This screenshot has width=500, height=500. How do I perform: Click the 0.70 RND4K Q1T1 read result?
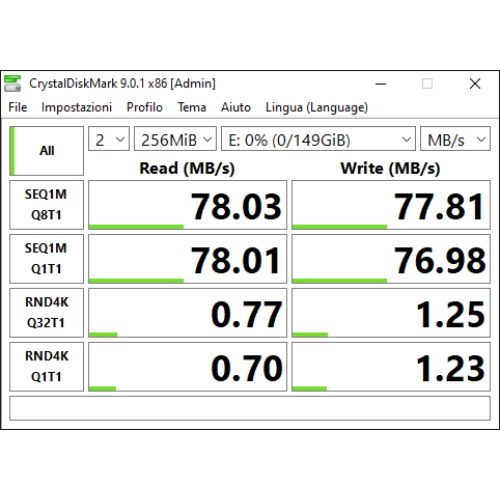click(x=187, y=367)
